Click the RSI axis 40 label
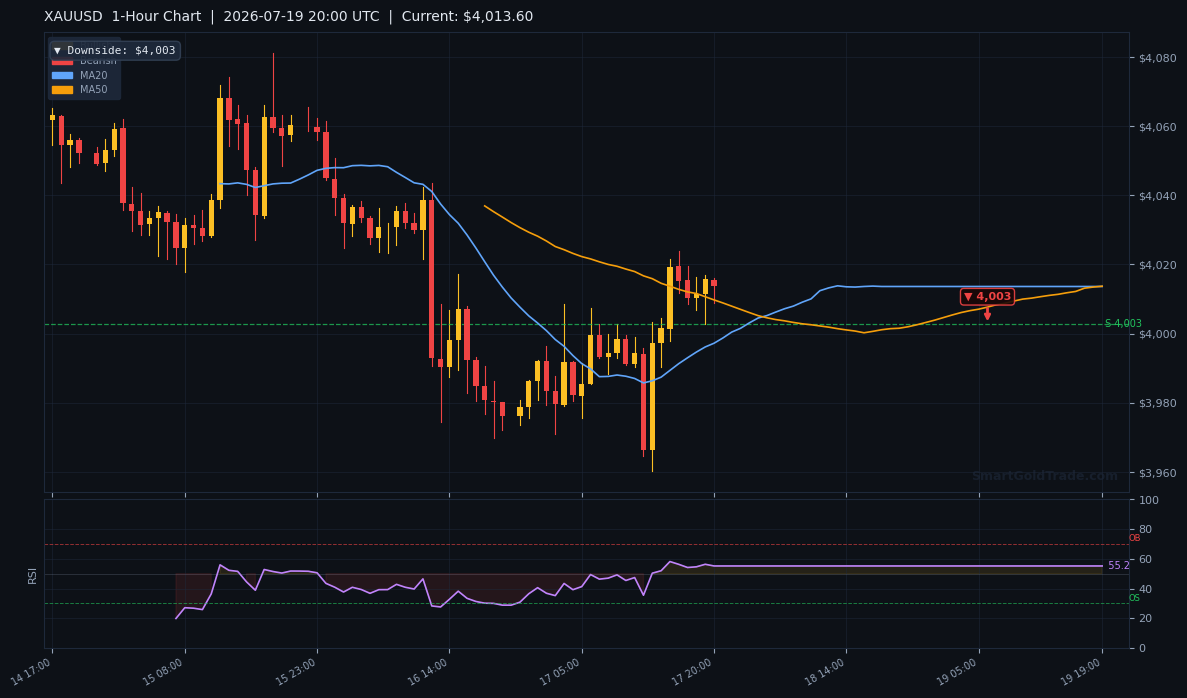1187x698 pixels. click(x=1145, y=589)
